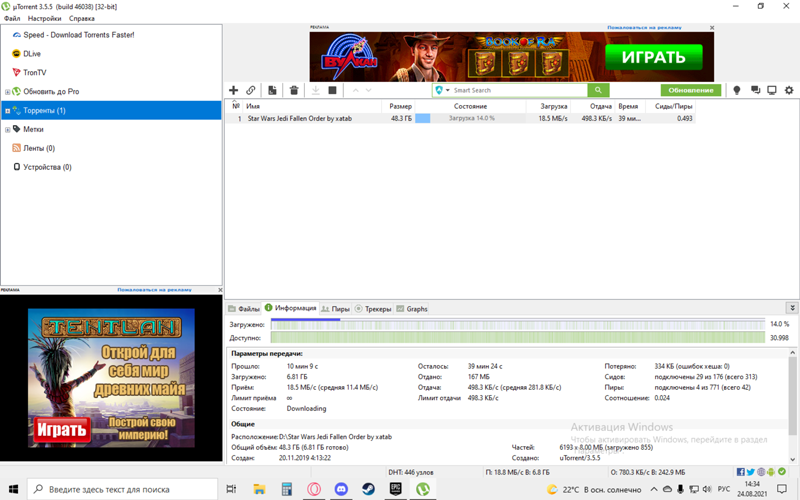Click the green network OK checkmark icon
This screenshot has width=800, height=500.
click(x=782, y=472)
